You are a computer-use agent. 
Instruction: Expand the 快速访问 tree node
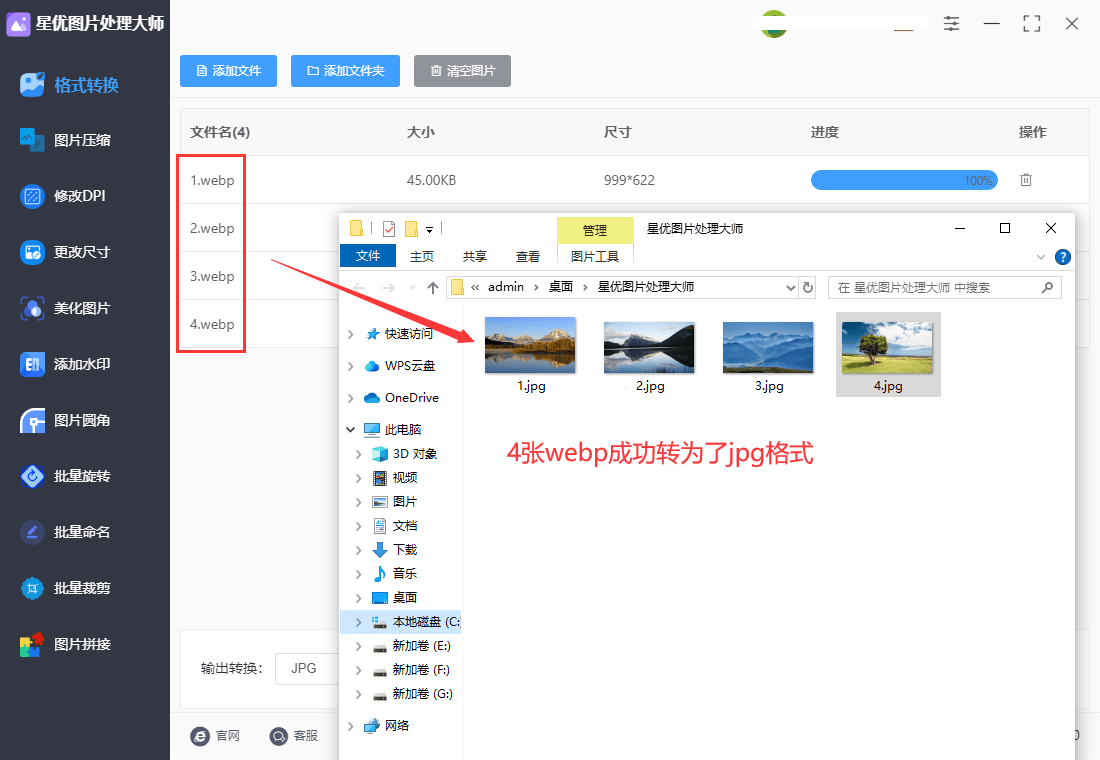click(x=348, y=332)
